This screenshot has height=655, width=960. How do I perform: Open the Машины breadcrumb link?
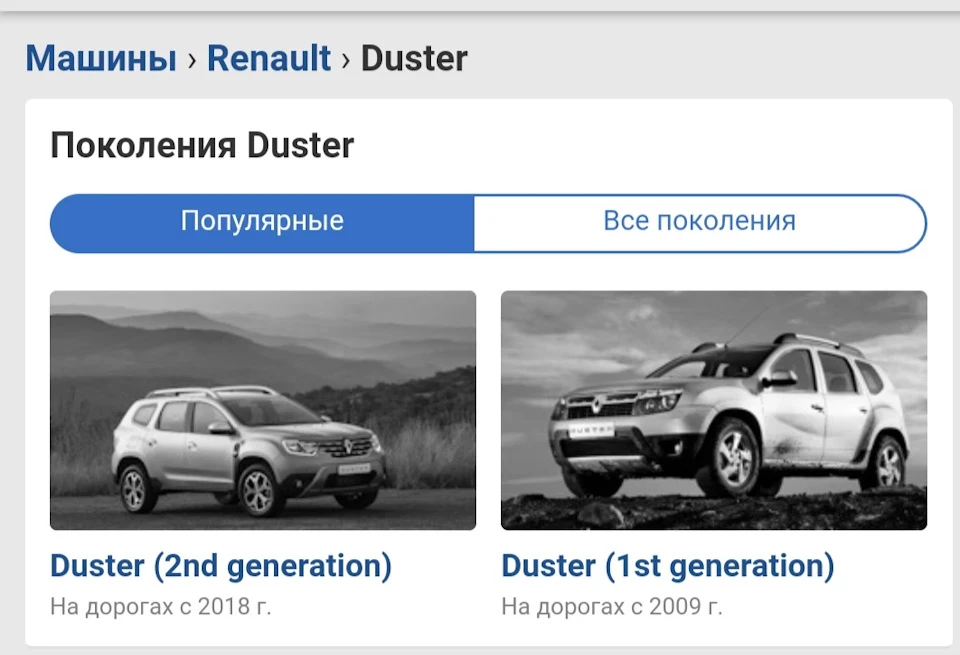[x=101, y=59]
